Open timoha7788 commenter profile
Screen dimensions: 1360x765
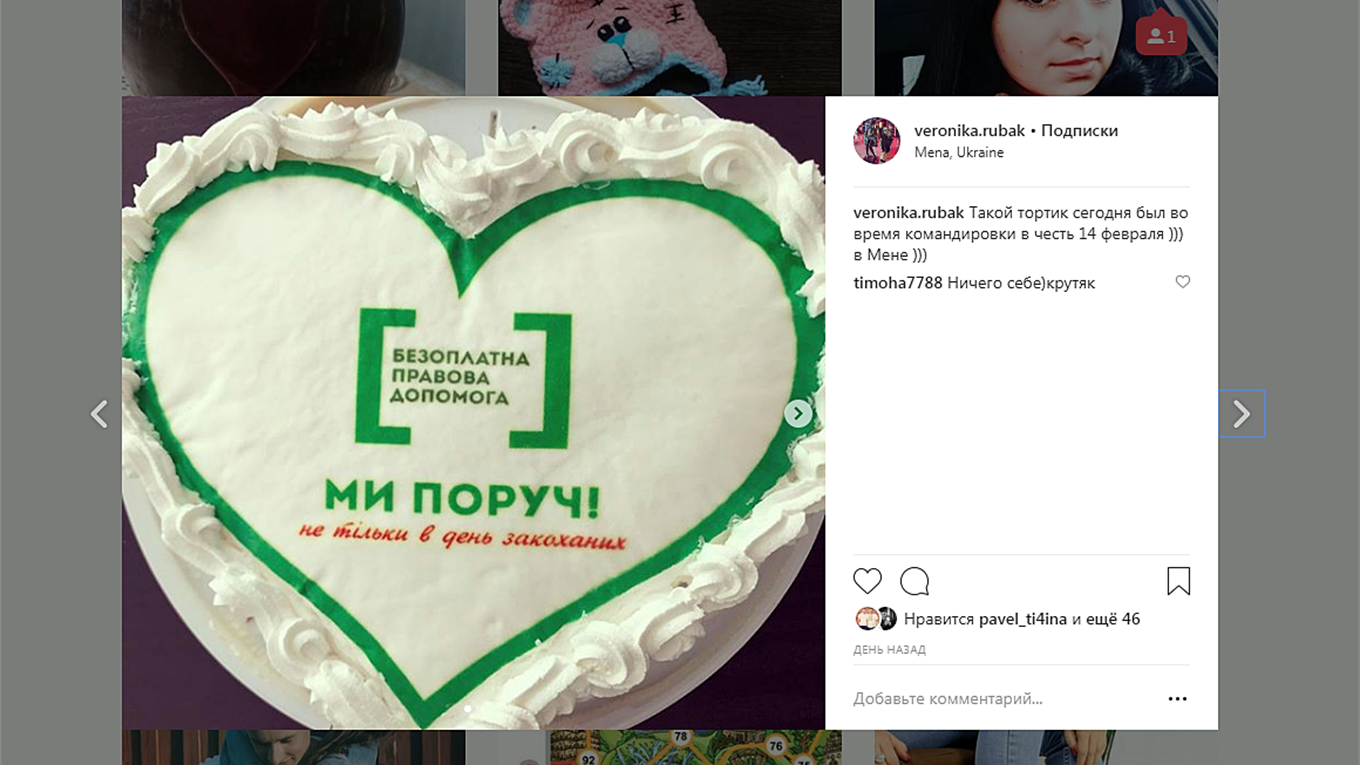898,283
